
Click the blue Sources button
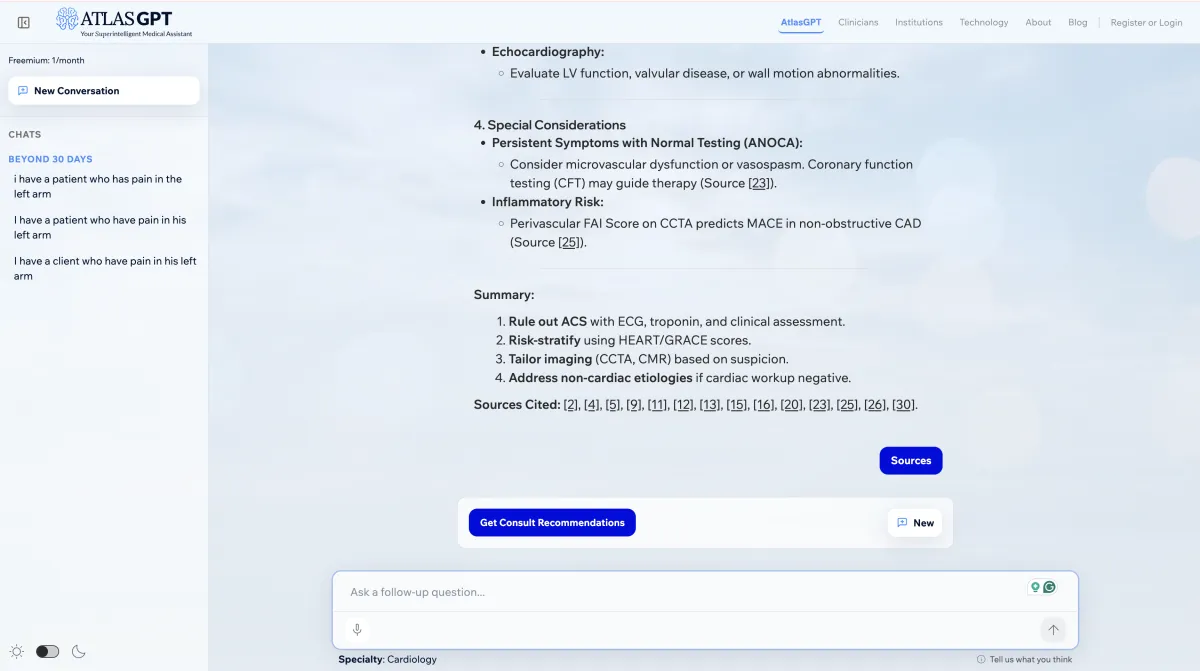(911, 460)
